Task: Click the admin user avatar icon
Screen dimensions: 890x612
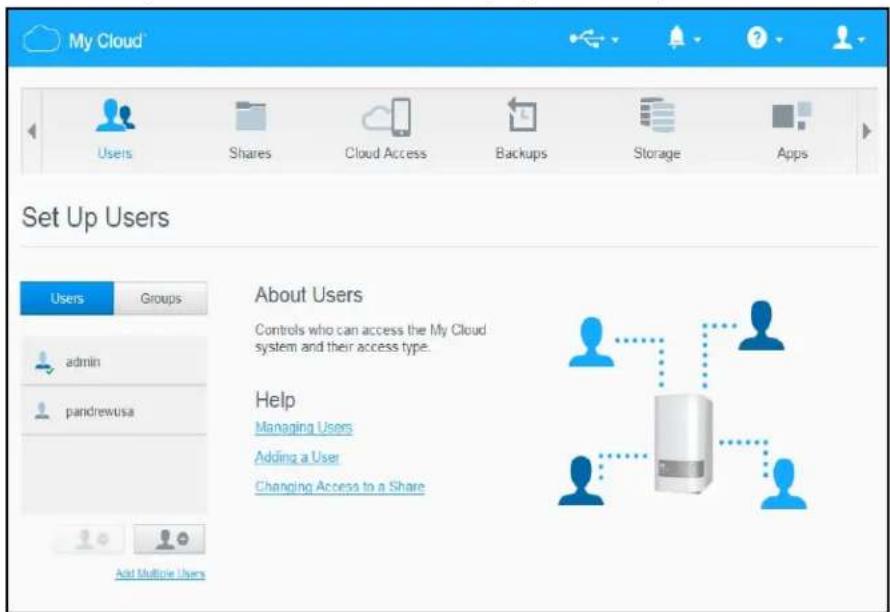Action: pyautogui.click(x=43, y=362)
